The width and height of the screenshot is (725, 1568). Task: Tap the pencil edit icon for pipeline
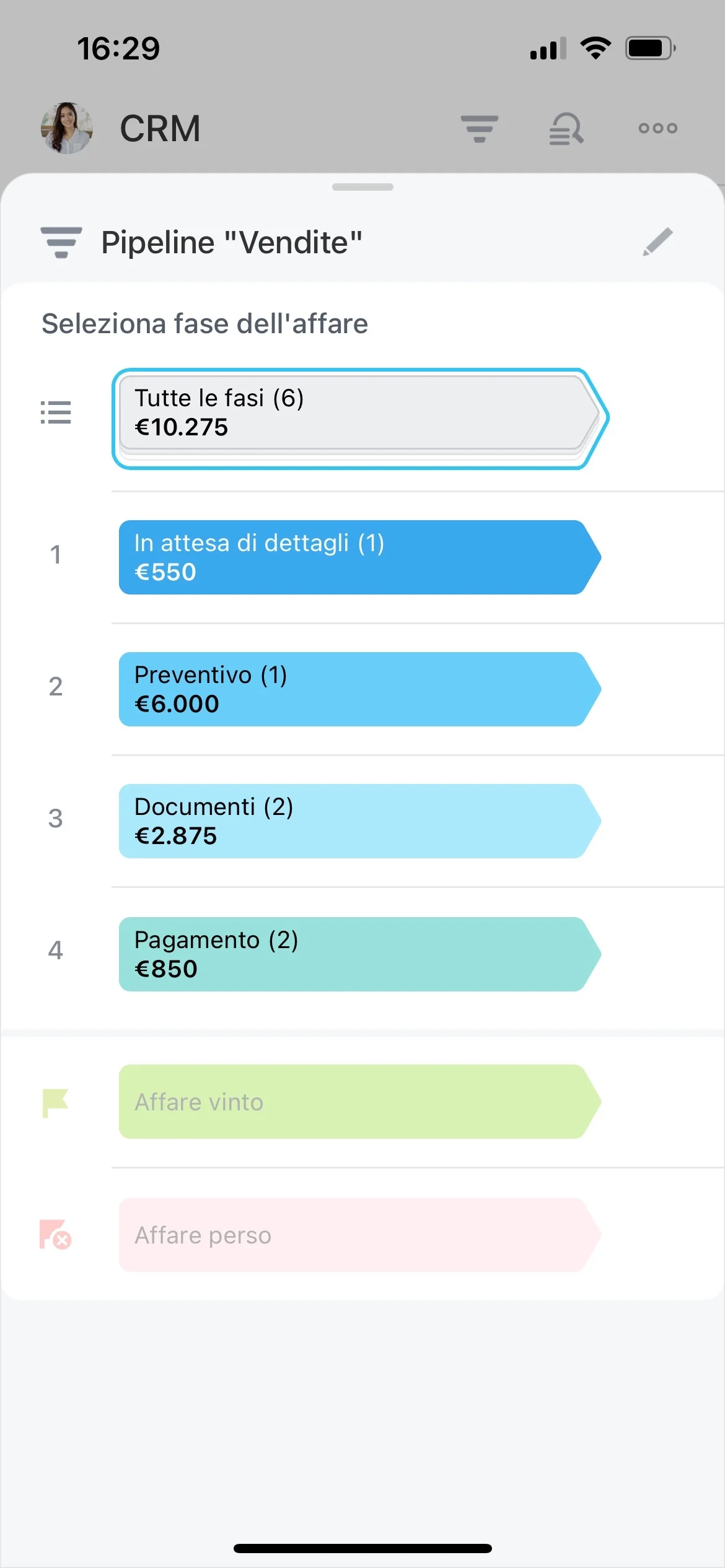pos(657,242)
